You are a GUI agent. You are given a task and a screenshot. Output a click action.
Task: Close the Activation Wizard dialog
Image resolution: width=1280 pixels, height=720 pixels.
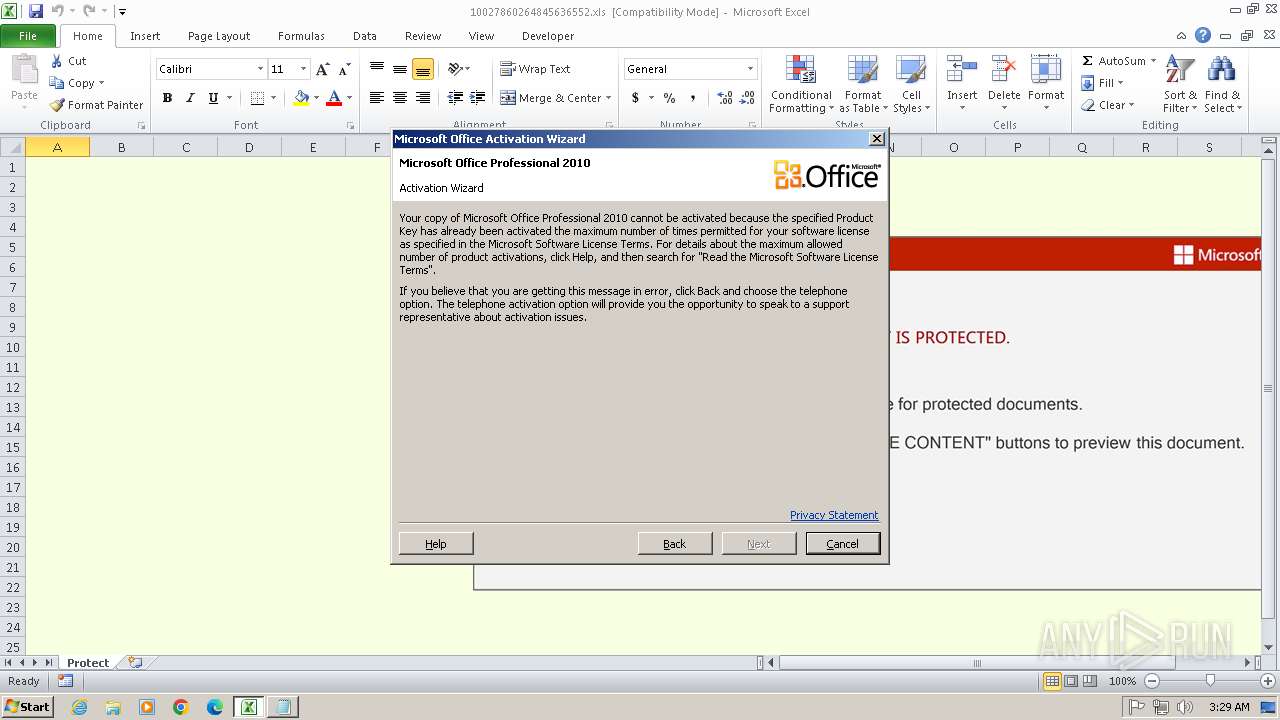tap(877, 139)
